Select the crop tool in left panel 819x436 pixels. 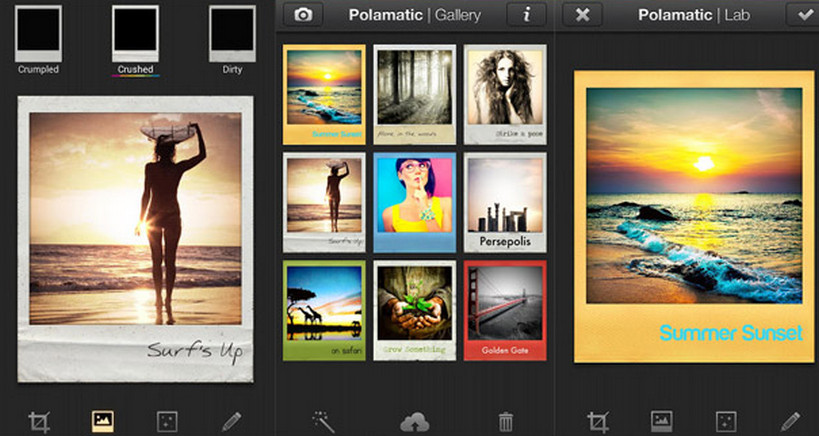40,421
